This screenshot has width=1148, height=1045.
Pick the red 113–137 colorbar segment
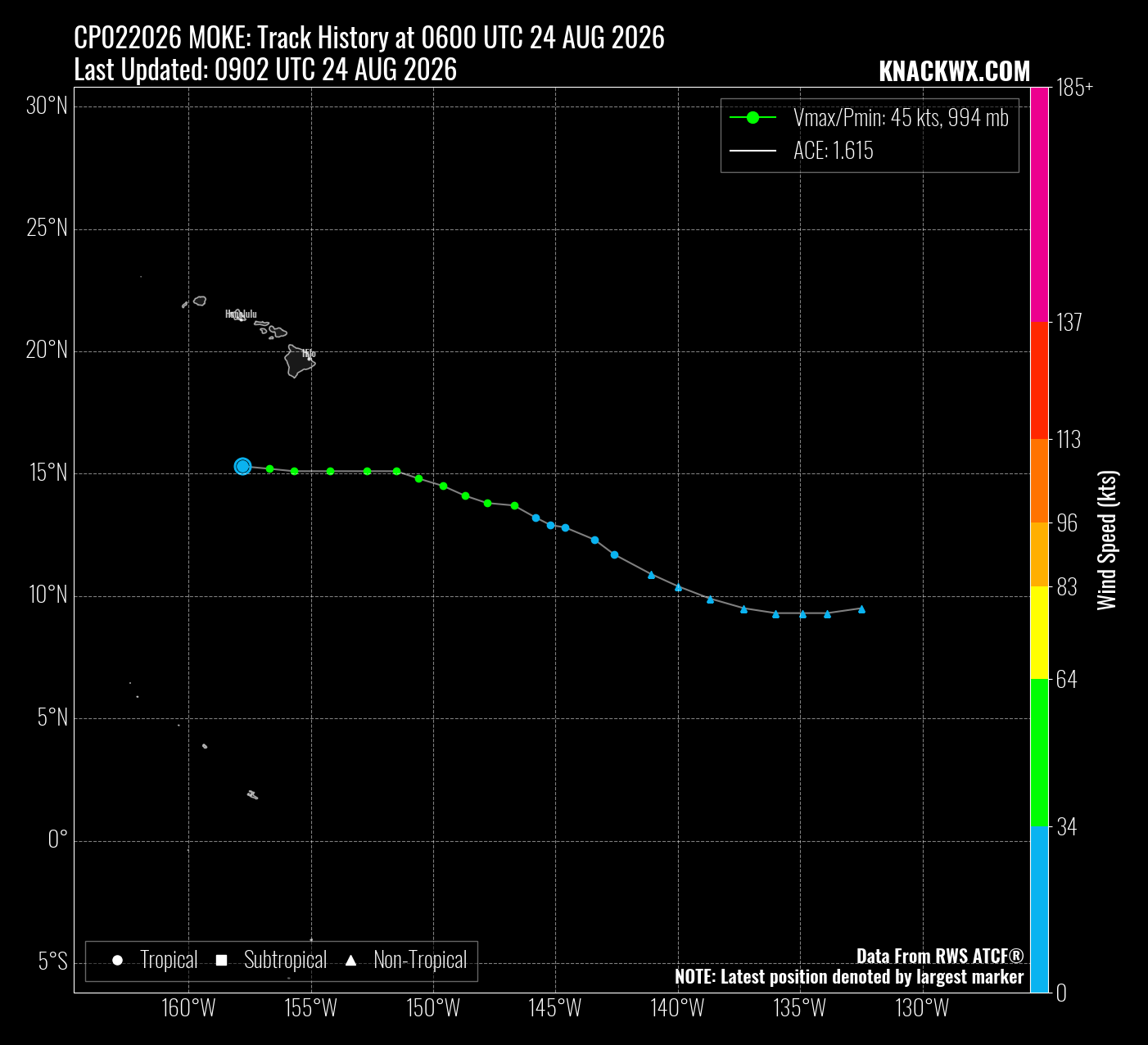click(1039, 381)
